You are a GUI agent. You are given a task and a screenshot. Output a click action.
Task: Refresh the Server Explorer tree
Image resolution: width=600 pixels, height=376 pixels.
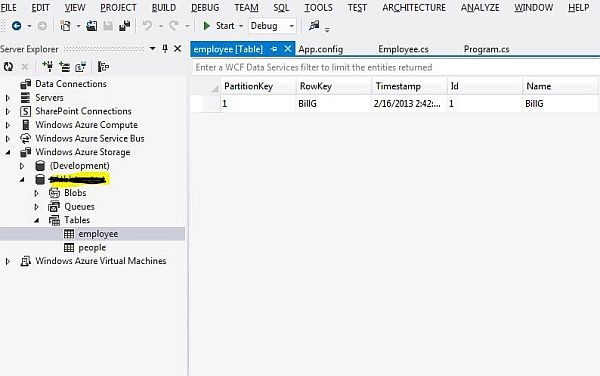click(8, 67)
